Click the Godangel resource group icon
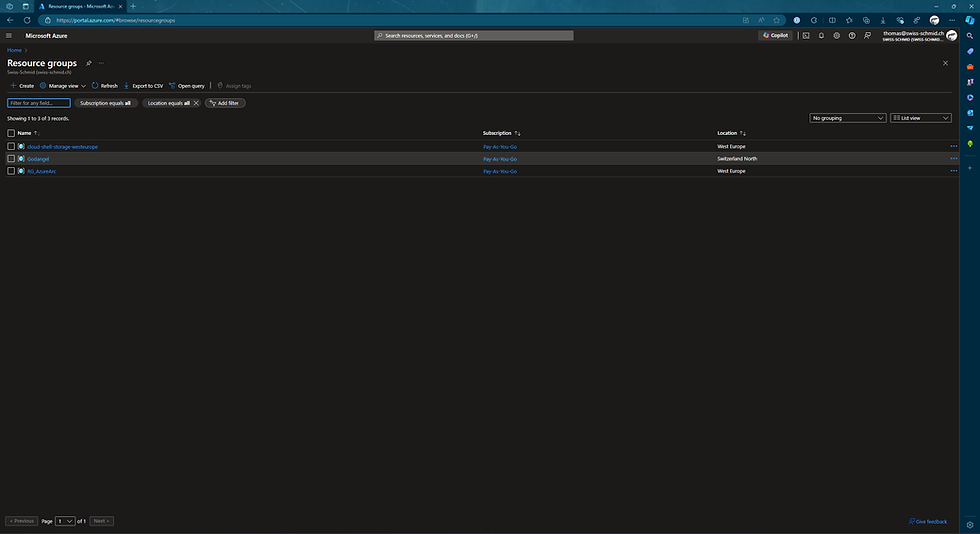The width and height of the screenshot is (980, 534). 21,159
